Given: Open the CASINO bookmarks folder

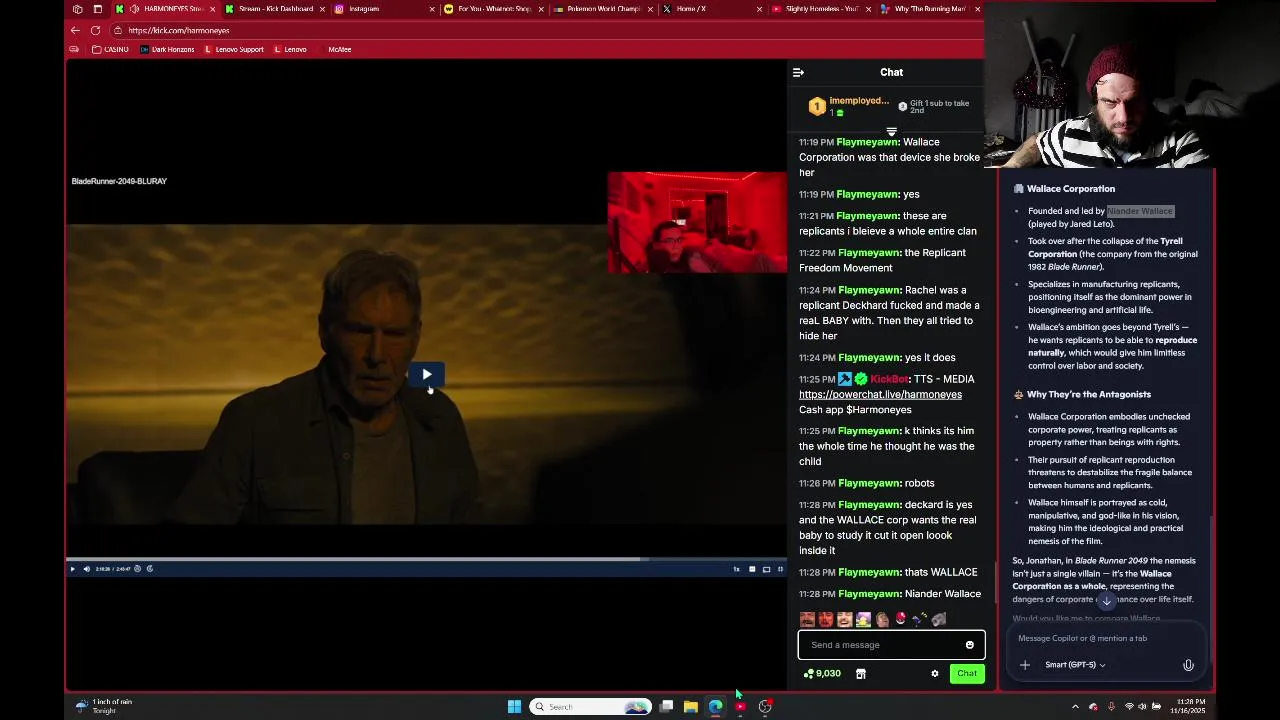Looking at the screenshot, I should [x=110, y=49].
